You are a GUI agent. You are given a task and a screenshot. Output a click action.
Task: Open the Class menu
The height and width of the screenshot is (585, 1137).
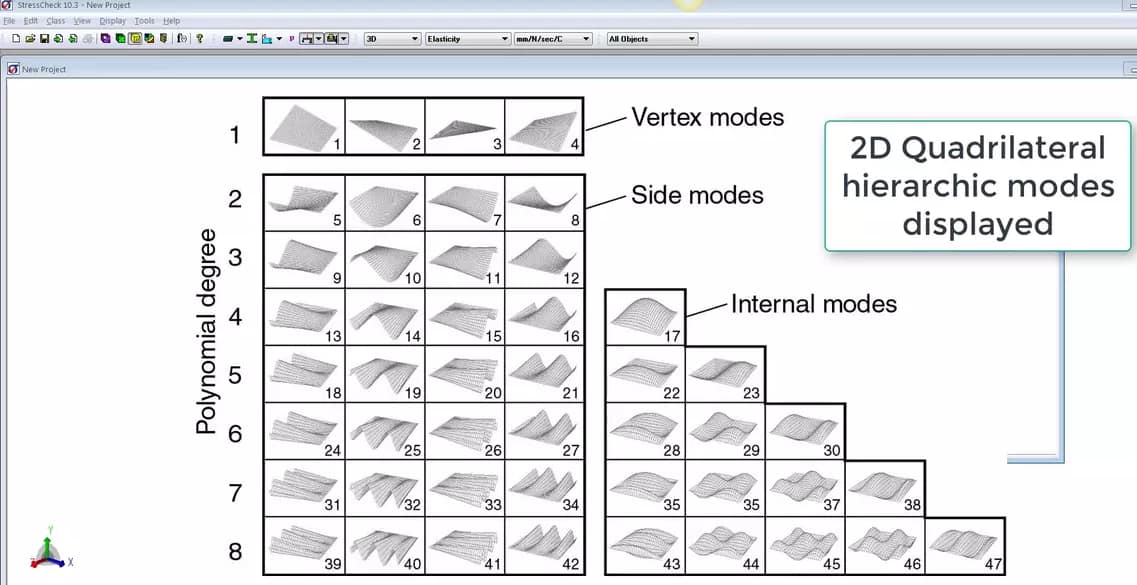point(55,20)
